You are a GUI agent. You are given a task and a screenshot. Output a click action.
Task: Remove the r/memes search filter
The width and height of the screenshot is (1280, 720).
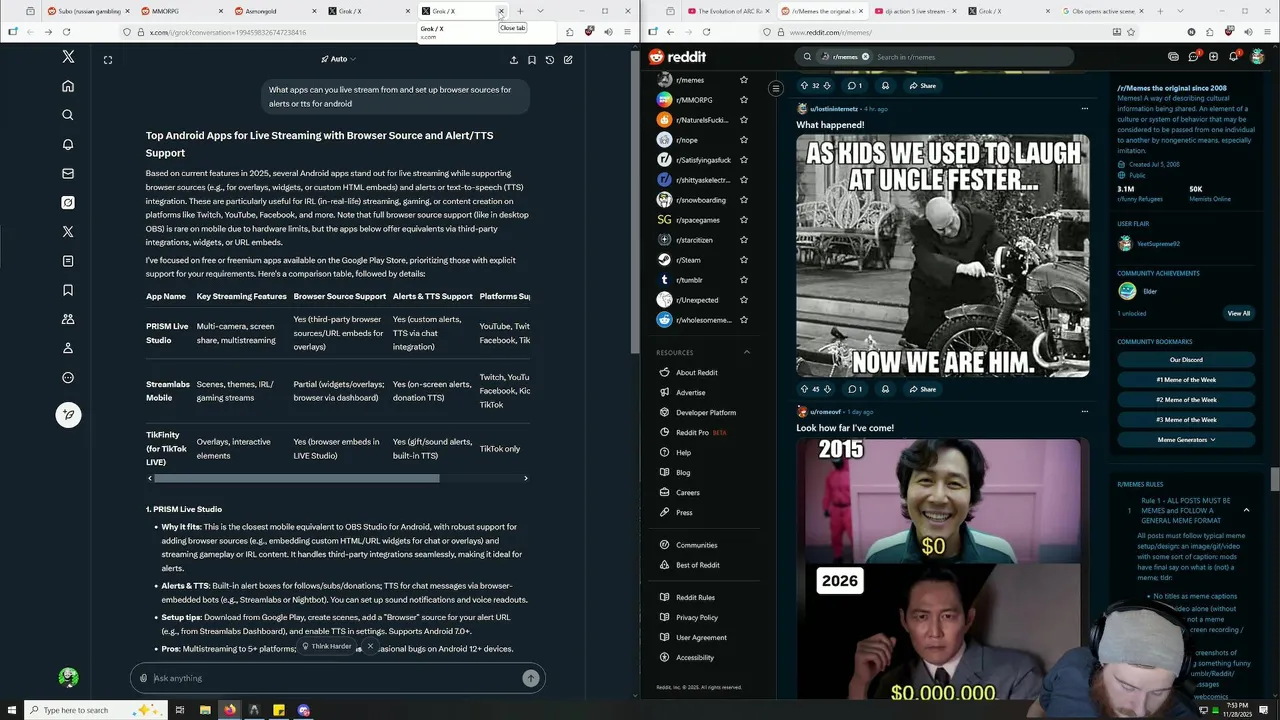(x=865, y=57)
